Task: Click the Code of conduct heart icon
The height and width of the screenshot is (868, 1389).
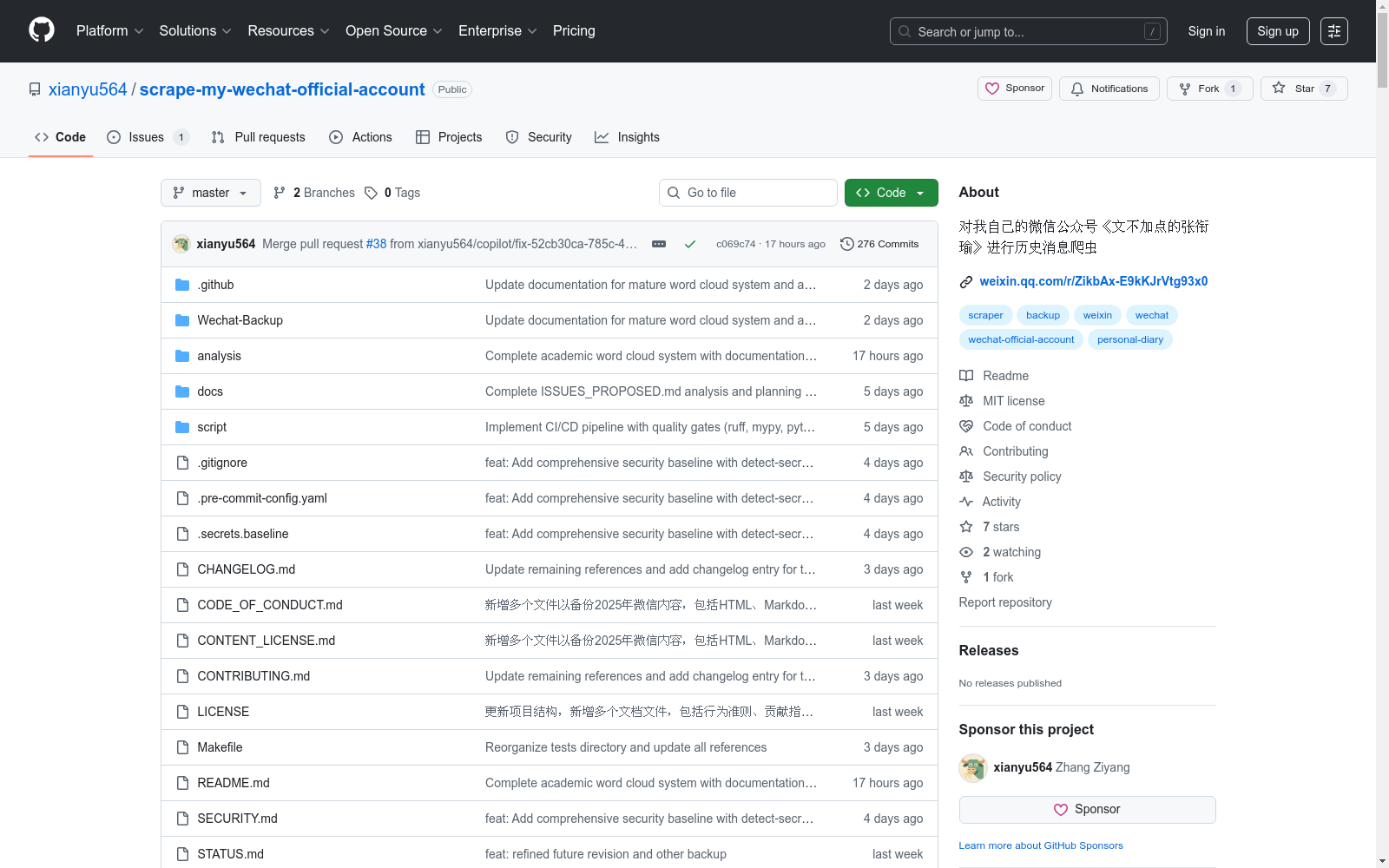Action: coord(966,426)
